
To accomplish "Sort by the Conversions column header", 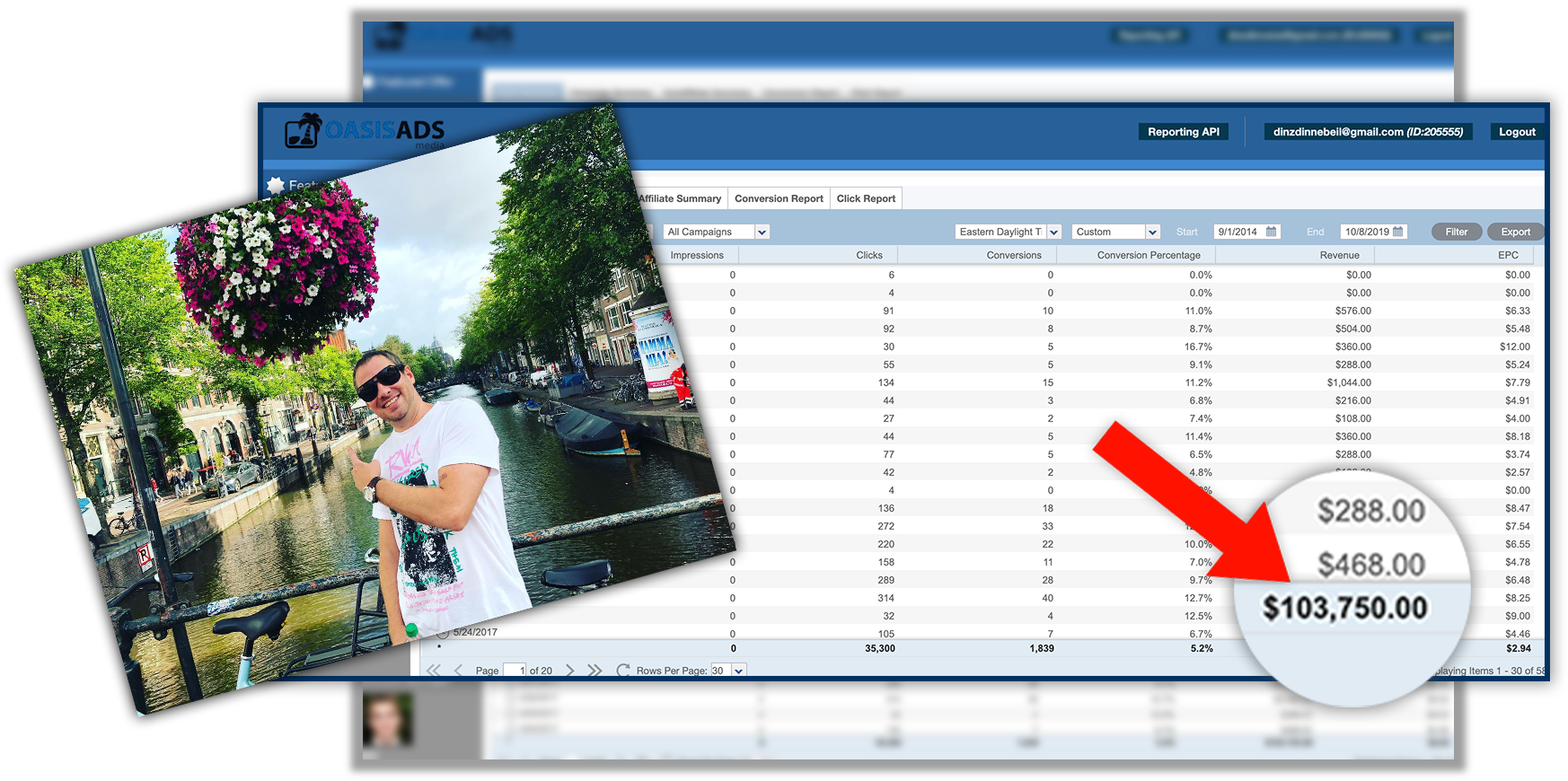I will click(1014, 255).
